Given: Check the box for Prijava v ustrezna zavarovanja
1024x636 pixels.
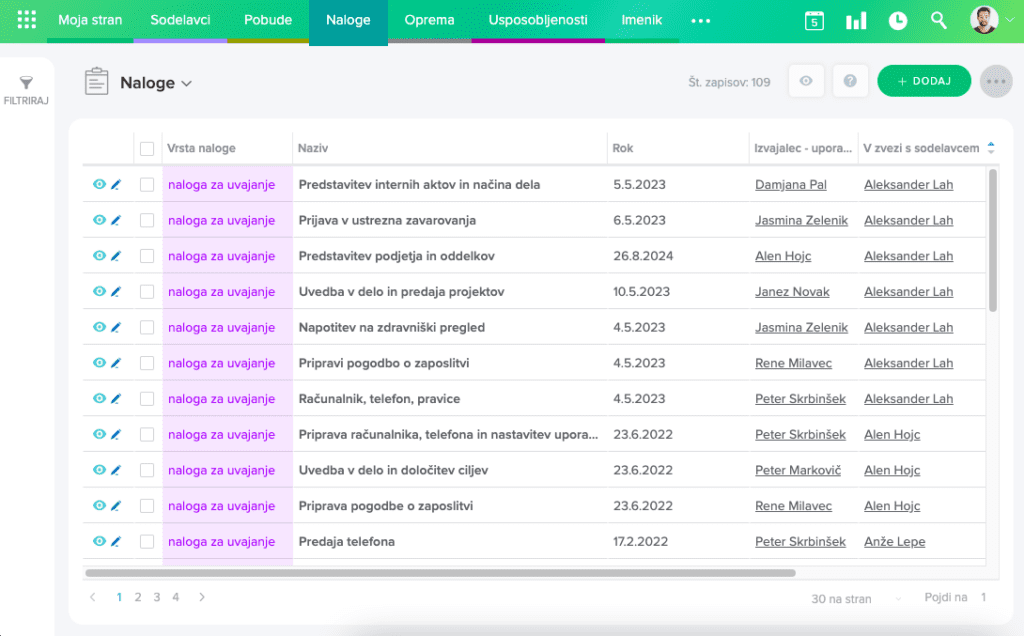Looking at the screenshot, I should point(147,221).
